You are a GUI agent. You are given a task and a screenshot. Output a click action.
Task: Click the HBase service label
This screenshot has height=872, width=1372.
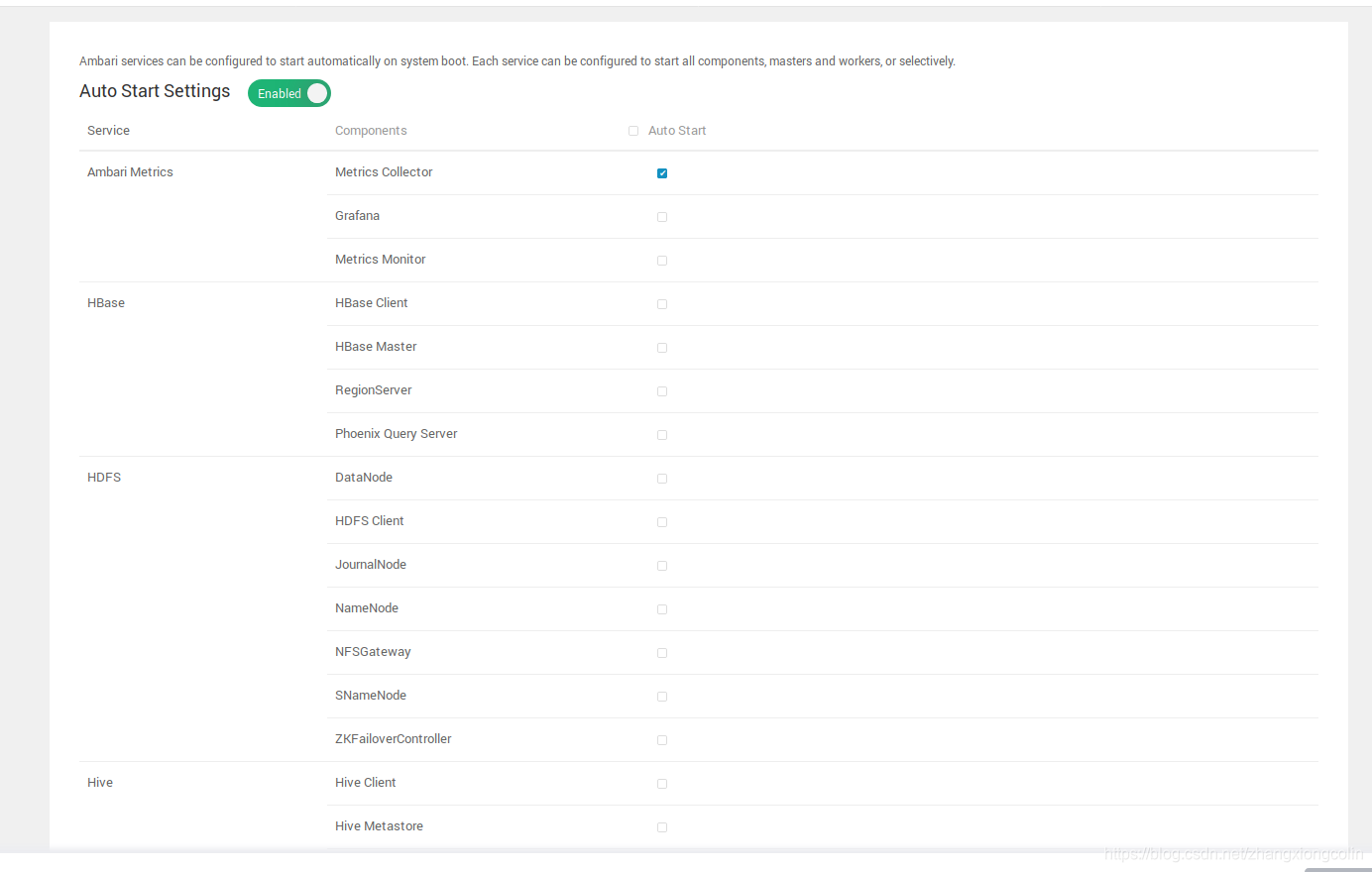coord(106,303)
